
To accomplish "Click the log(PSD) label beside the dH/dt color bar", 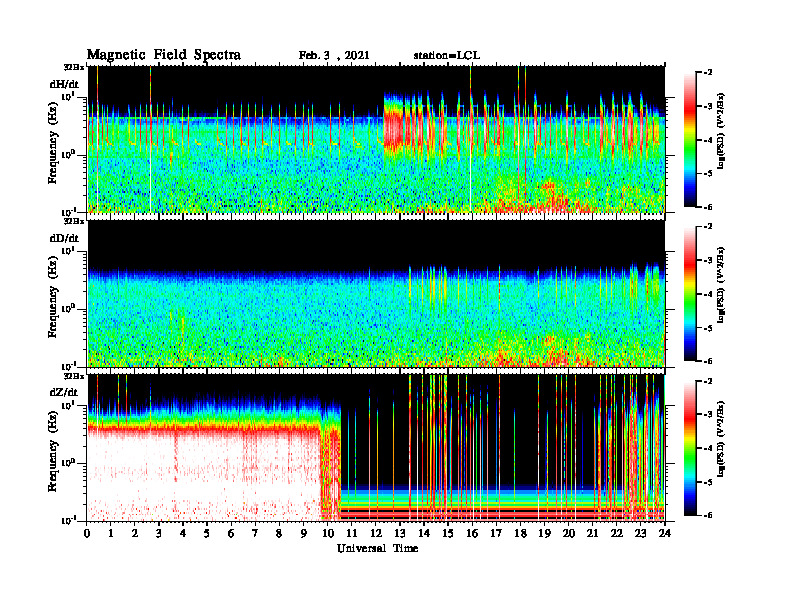I will pos(721,131).
